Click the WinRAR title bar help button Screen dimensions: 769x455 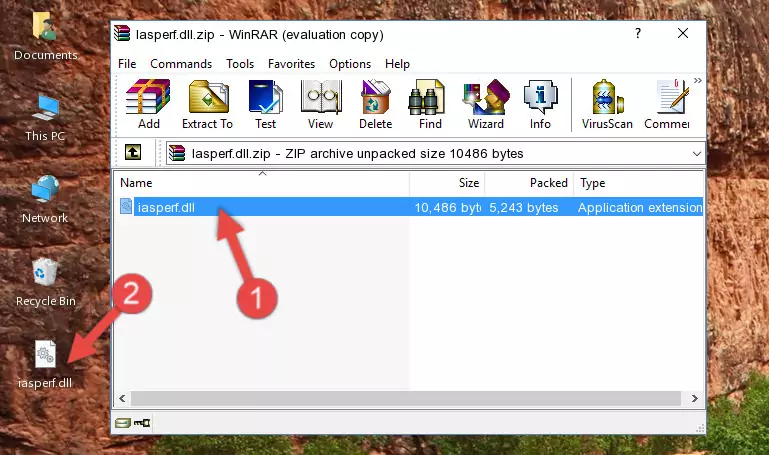(x=638, y=33)
